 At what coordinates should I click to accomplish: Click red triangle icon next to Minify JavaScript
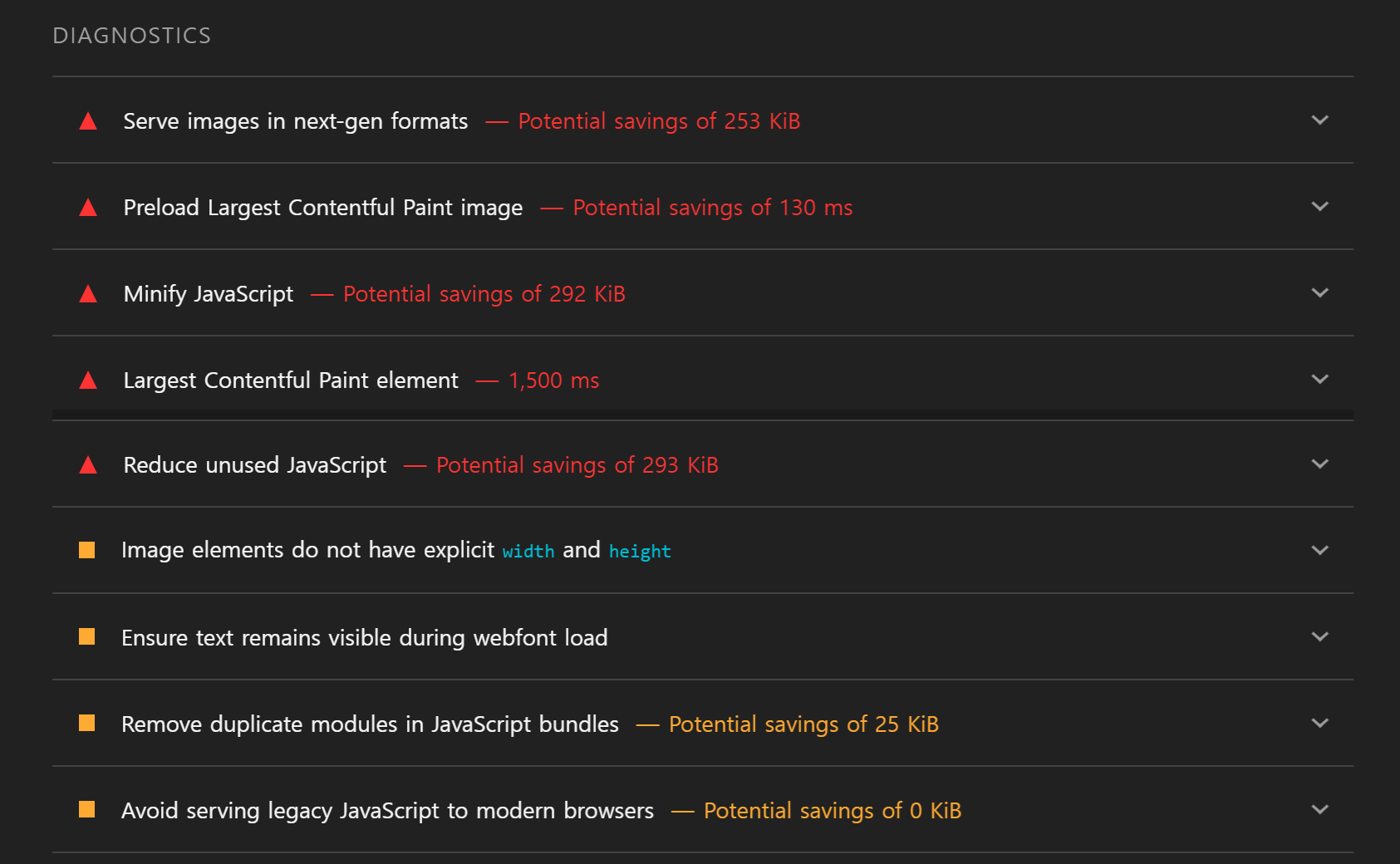point(88,295)
